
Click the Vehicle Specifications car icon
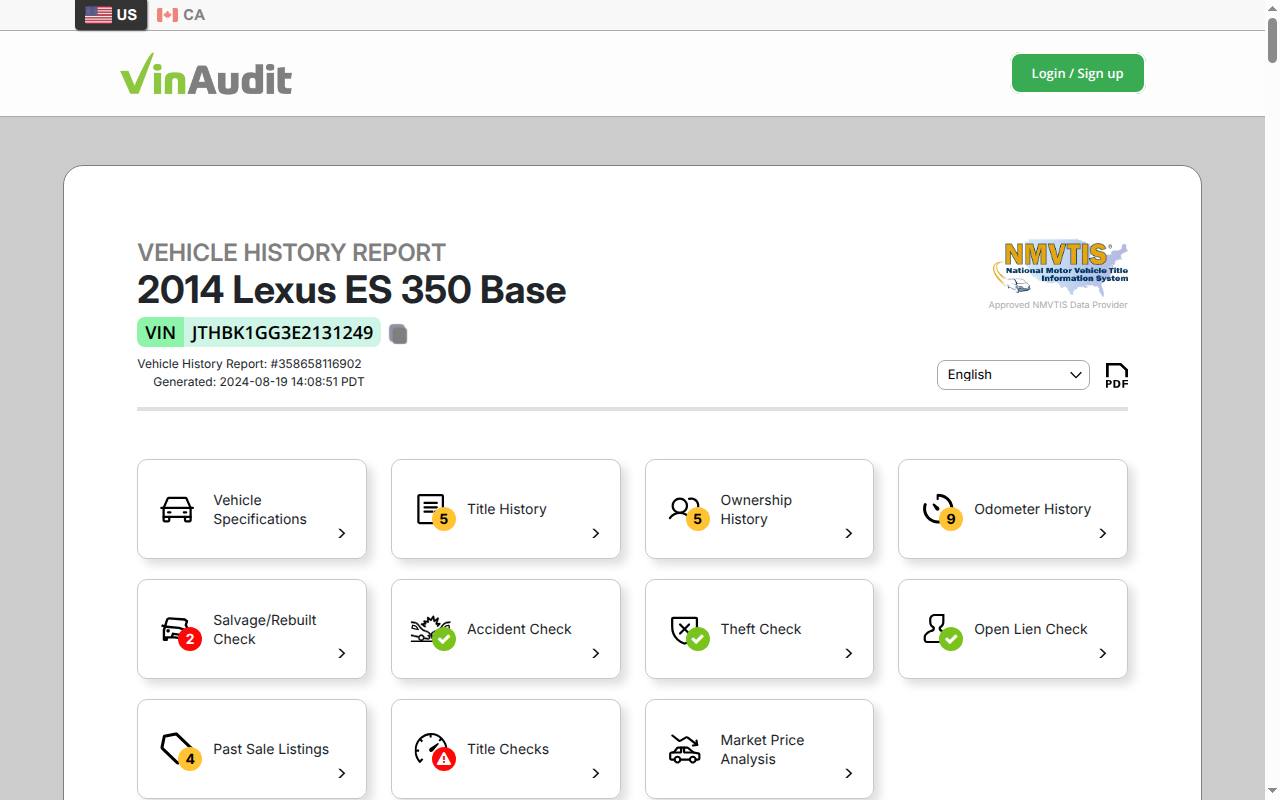click(x=177, y=509)
